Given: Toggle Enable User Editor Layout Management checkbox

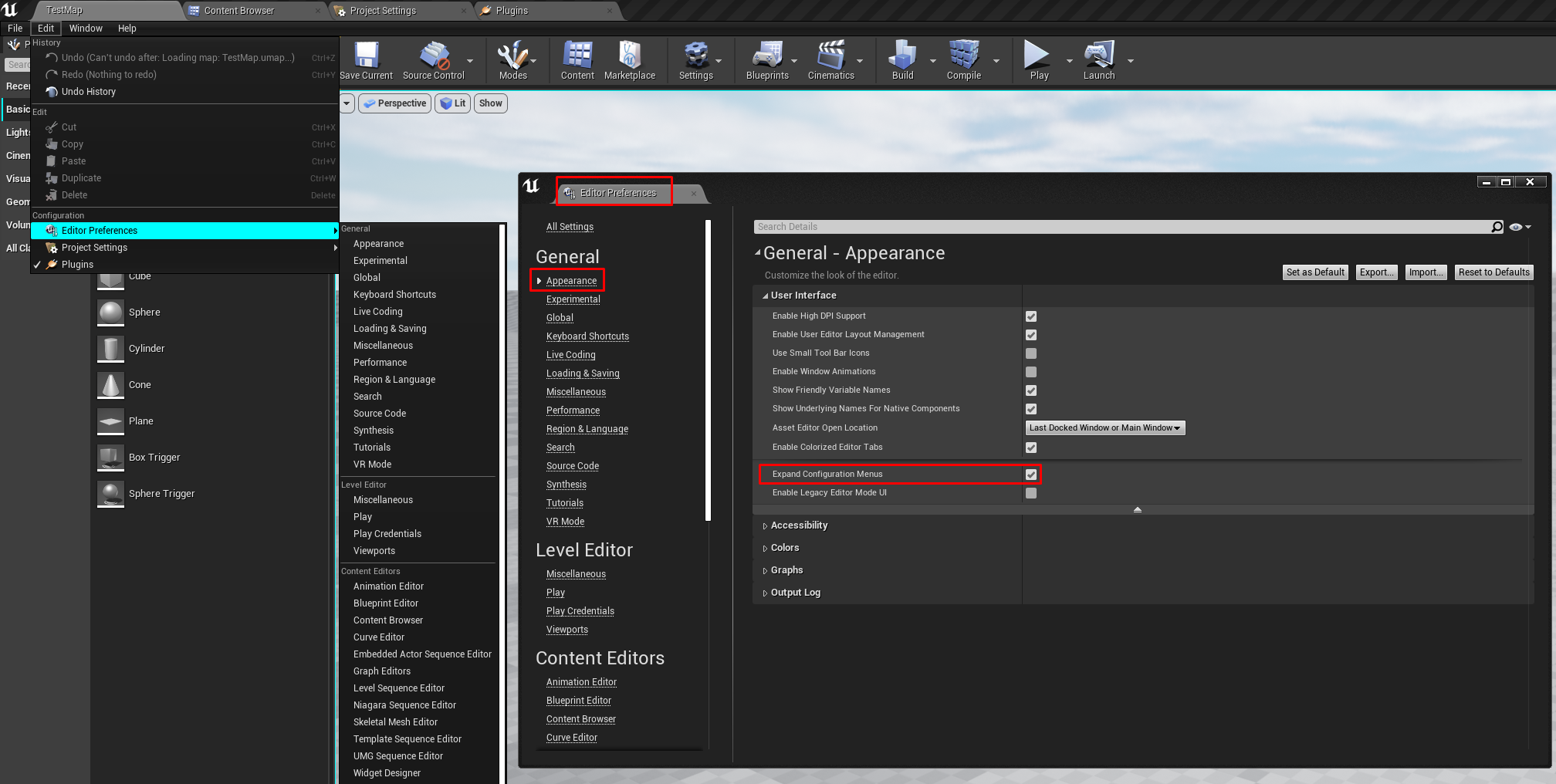Looking at the screenshot, I should [x=1031, y=335].
